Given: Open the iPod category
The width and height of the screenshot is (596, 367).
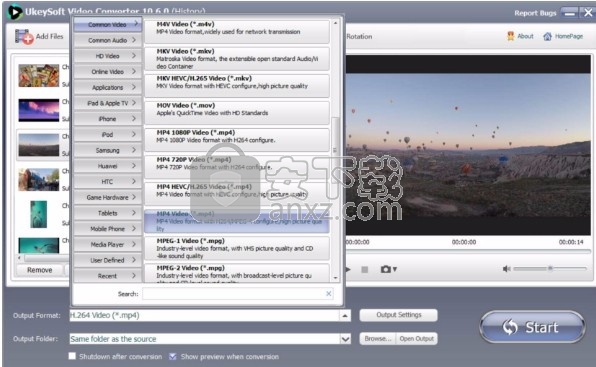Looking at the screenshot, I should (x=108, y=134).
